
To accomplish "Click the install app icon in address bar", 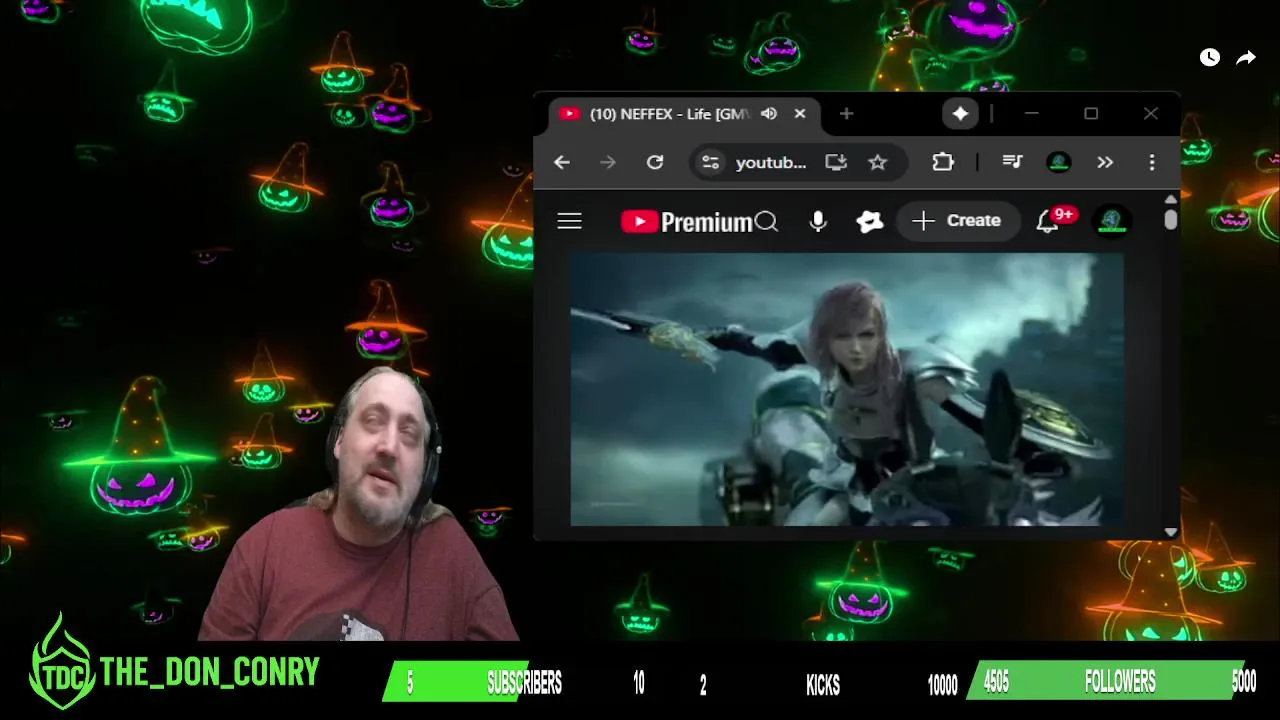I will 836,162.
